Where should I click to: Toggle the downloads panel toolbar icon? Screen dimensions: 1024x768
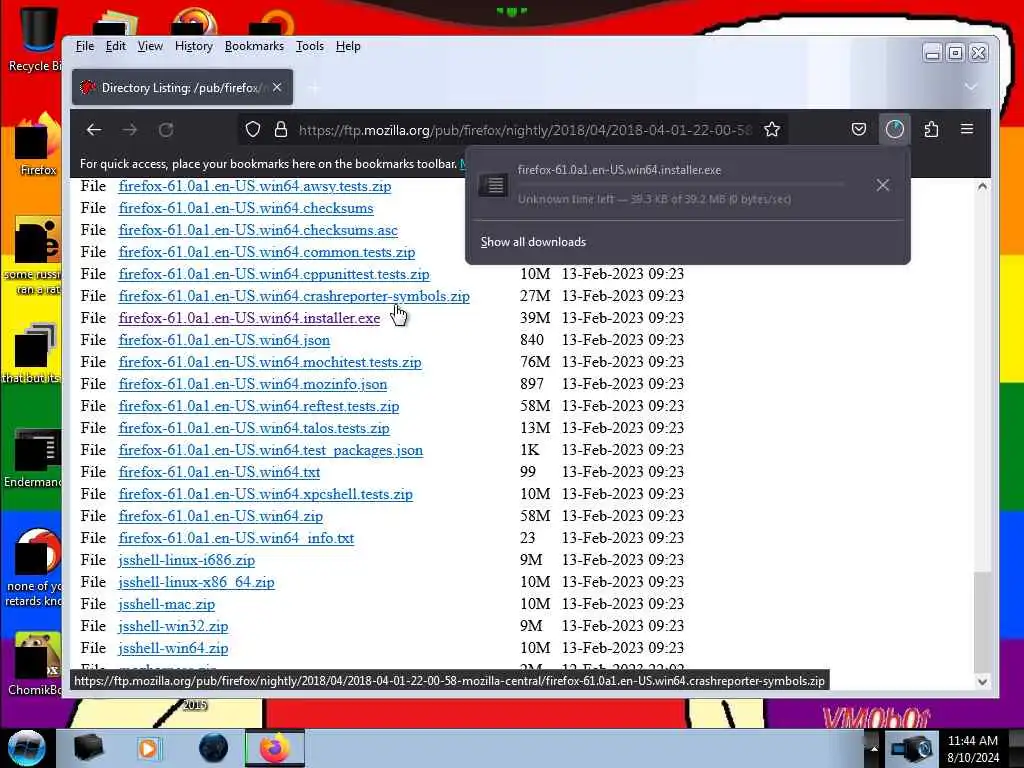pos(895,129)
